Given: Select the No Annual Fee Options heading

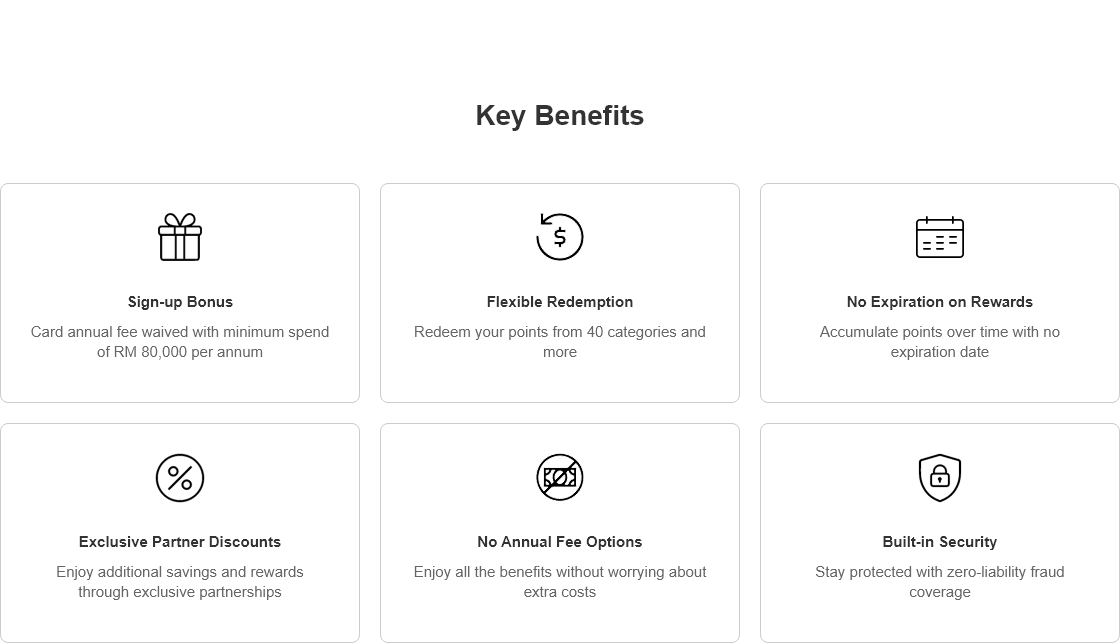Looking at the screenshot, I should pos(560,542).
